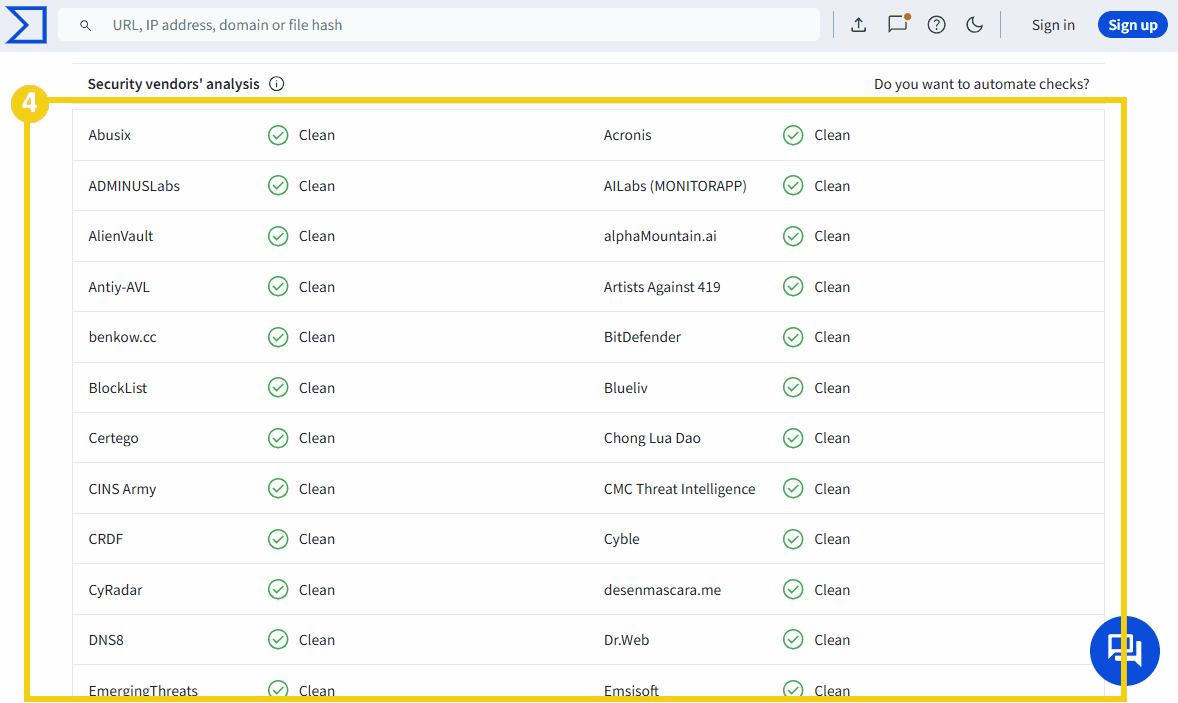Viewport: 1178px width, 703px height.
Task: Click the VirusTotal logo icon
Action: coord(25,25)
